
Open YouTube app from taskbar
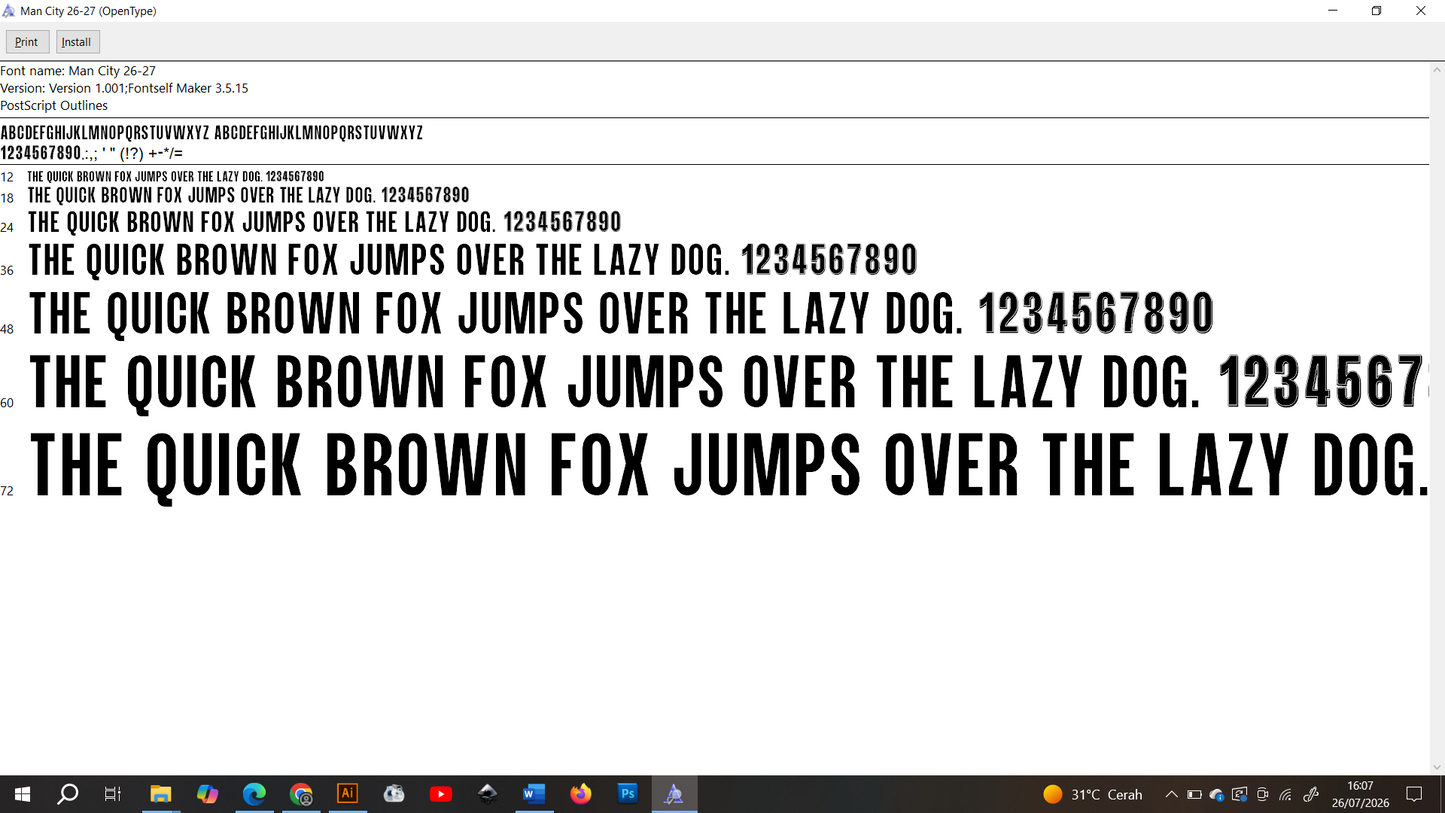click(441, 794)
